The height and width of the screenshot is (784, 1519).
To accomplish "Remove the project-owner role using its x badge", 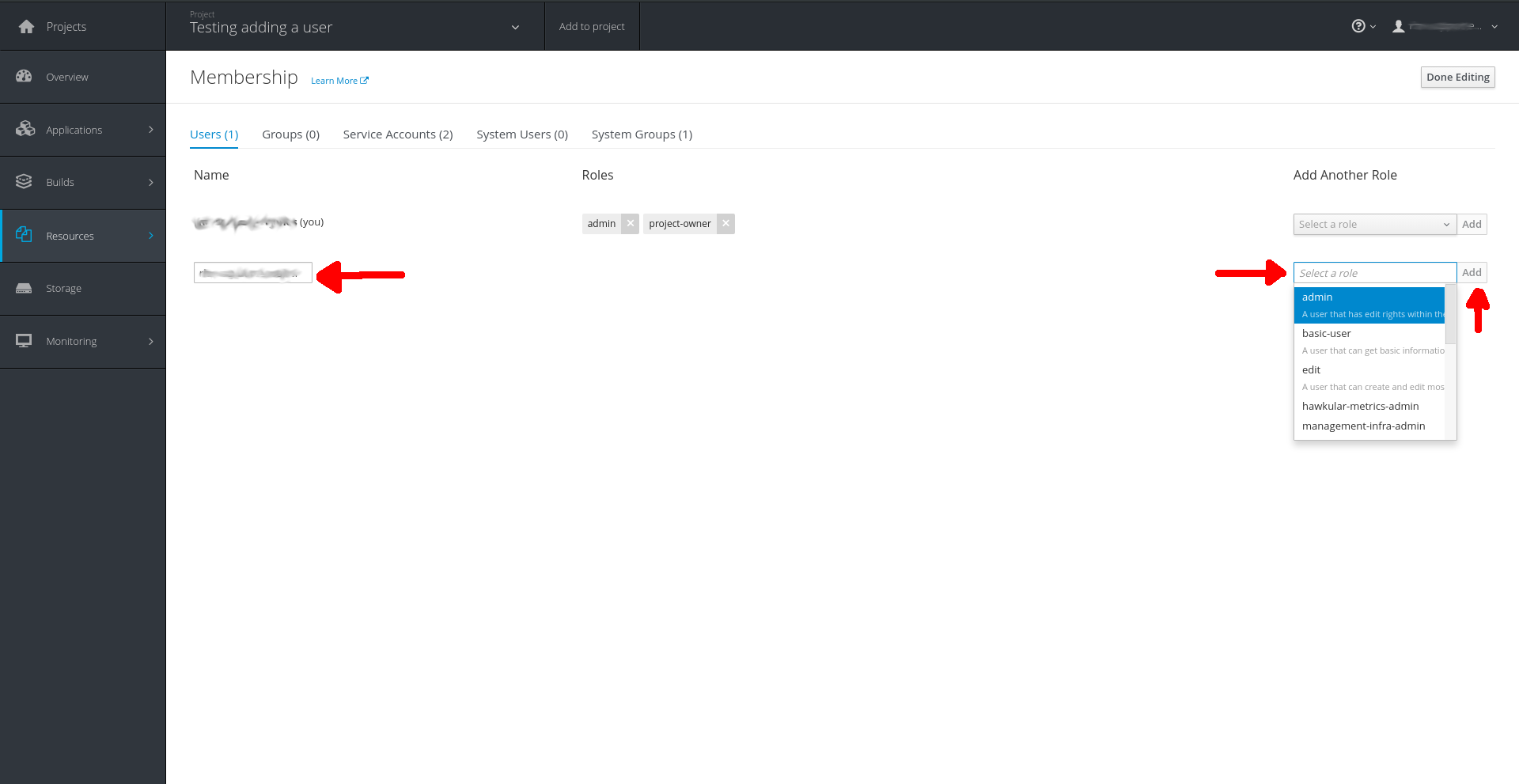I will (x=725, y=223).
